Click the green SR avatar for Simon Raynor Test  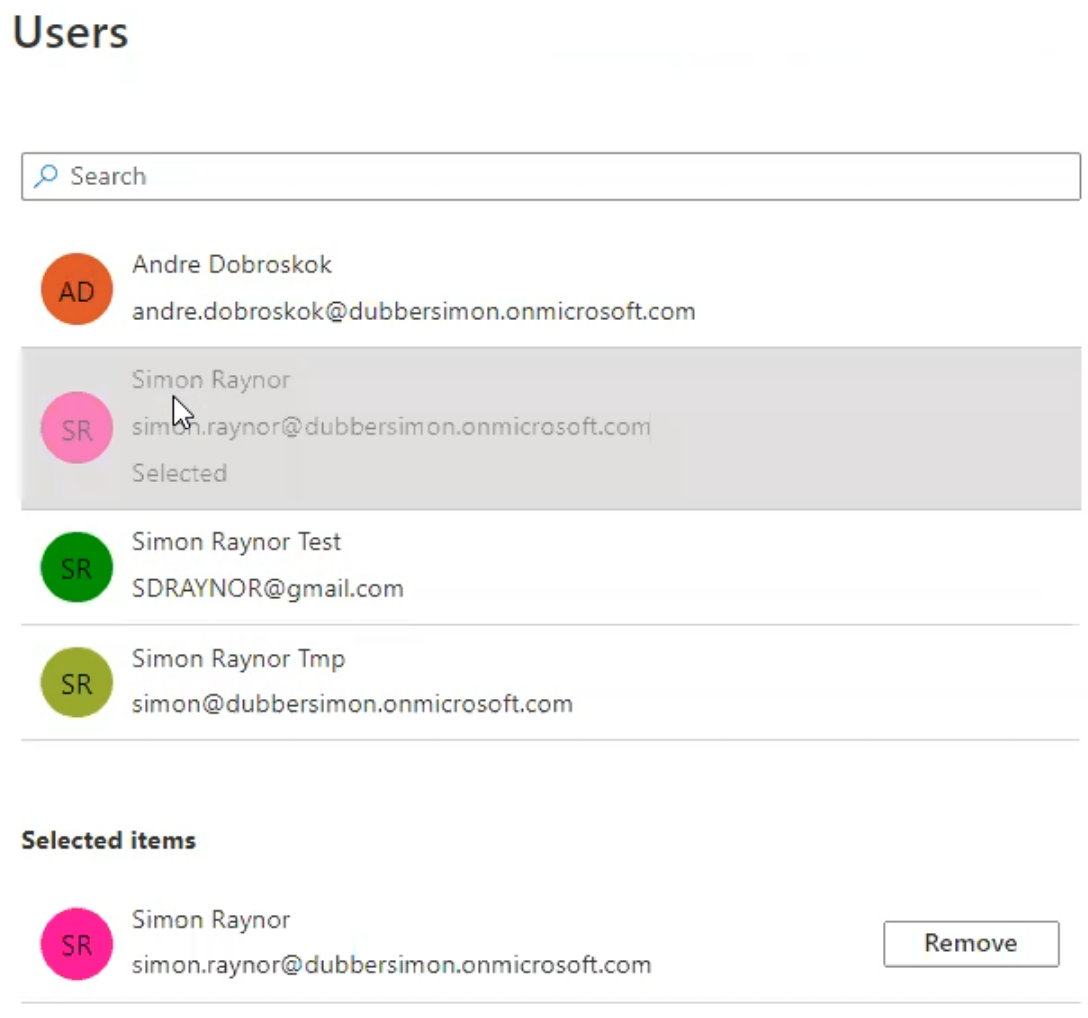(76, 567)
